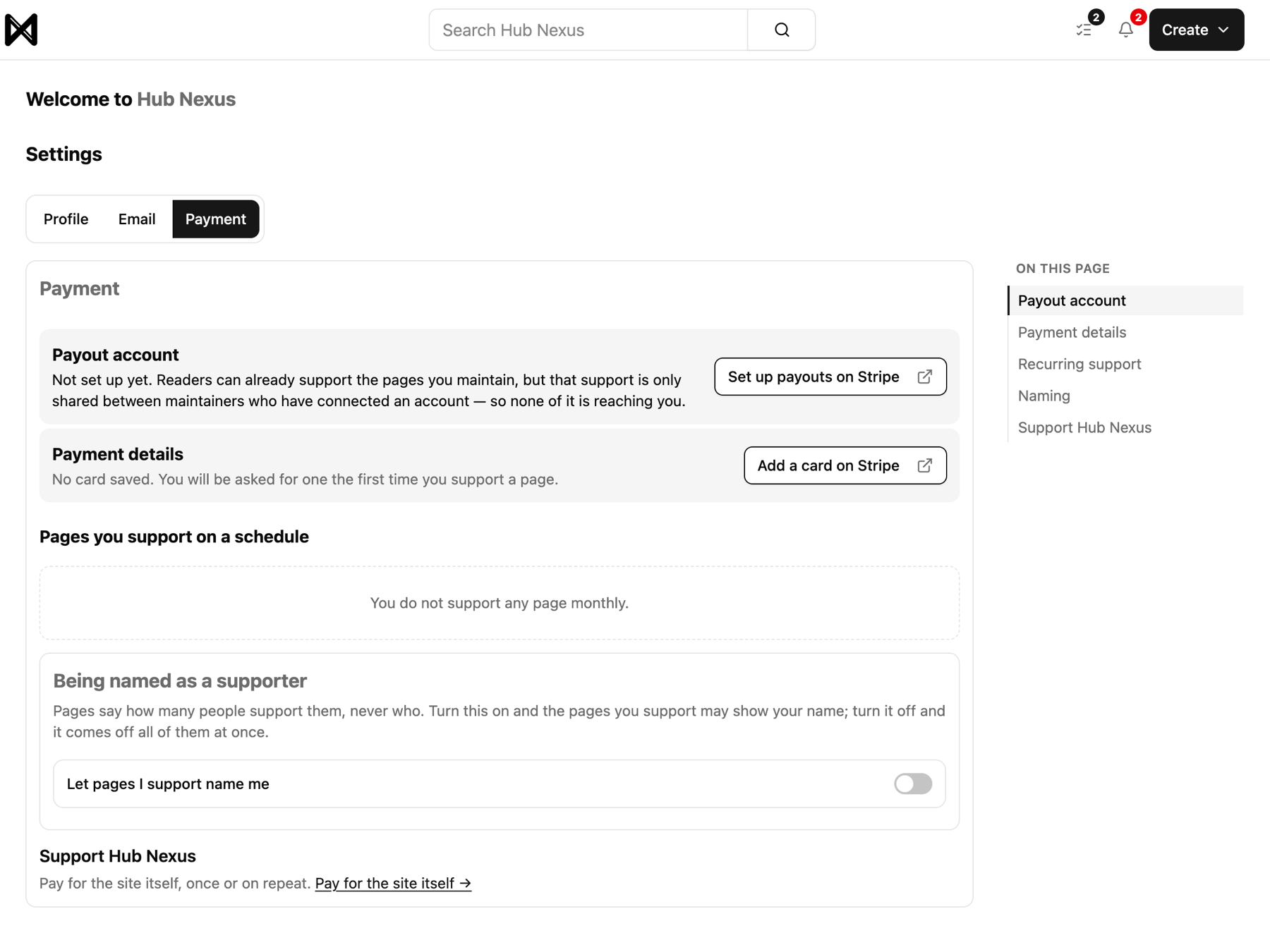Click the search magnifier icon
1270x952 pixels.
(x=781, y=30)
